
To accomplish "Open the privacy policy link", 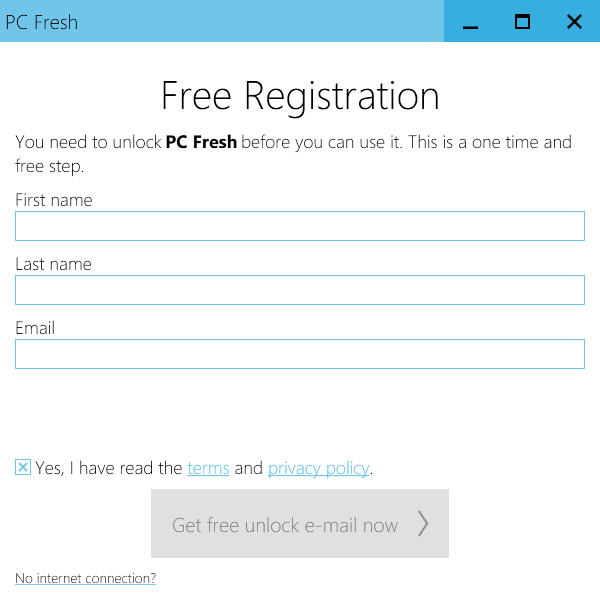I will [x=318, y=468].
